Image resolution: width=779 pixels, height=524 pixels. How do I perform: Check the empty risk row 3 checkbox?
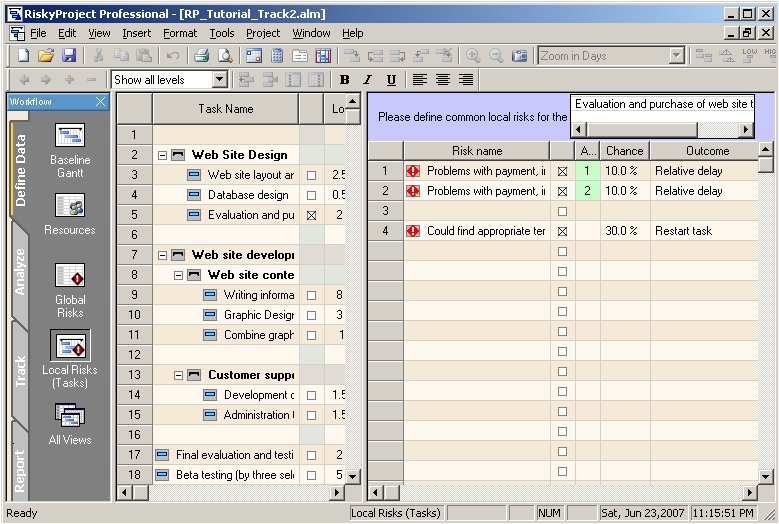(562, 212)
